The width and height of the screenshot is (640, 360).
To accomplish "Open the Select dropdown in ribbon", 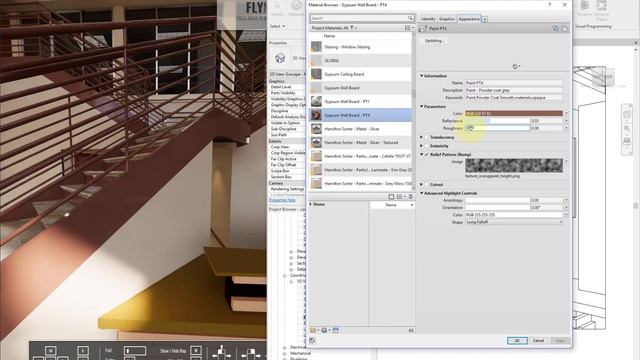I will pyautogui.click(x=278, y=26).
